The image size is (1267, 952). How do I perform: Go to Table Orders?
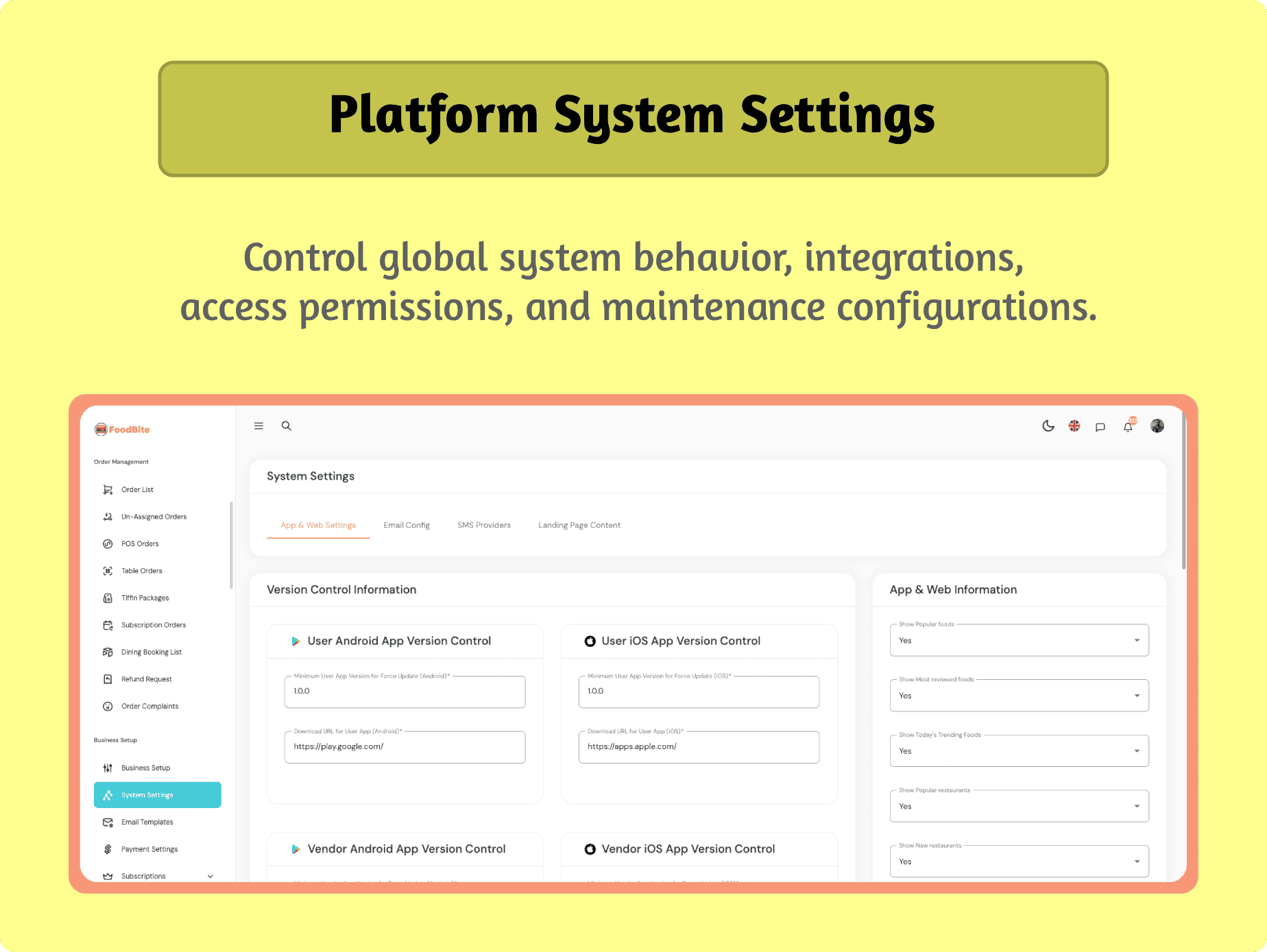click(x=158, y=571)
